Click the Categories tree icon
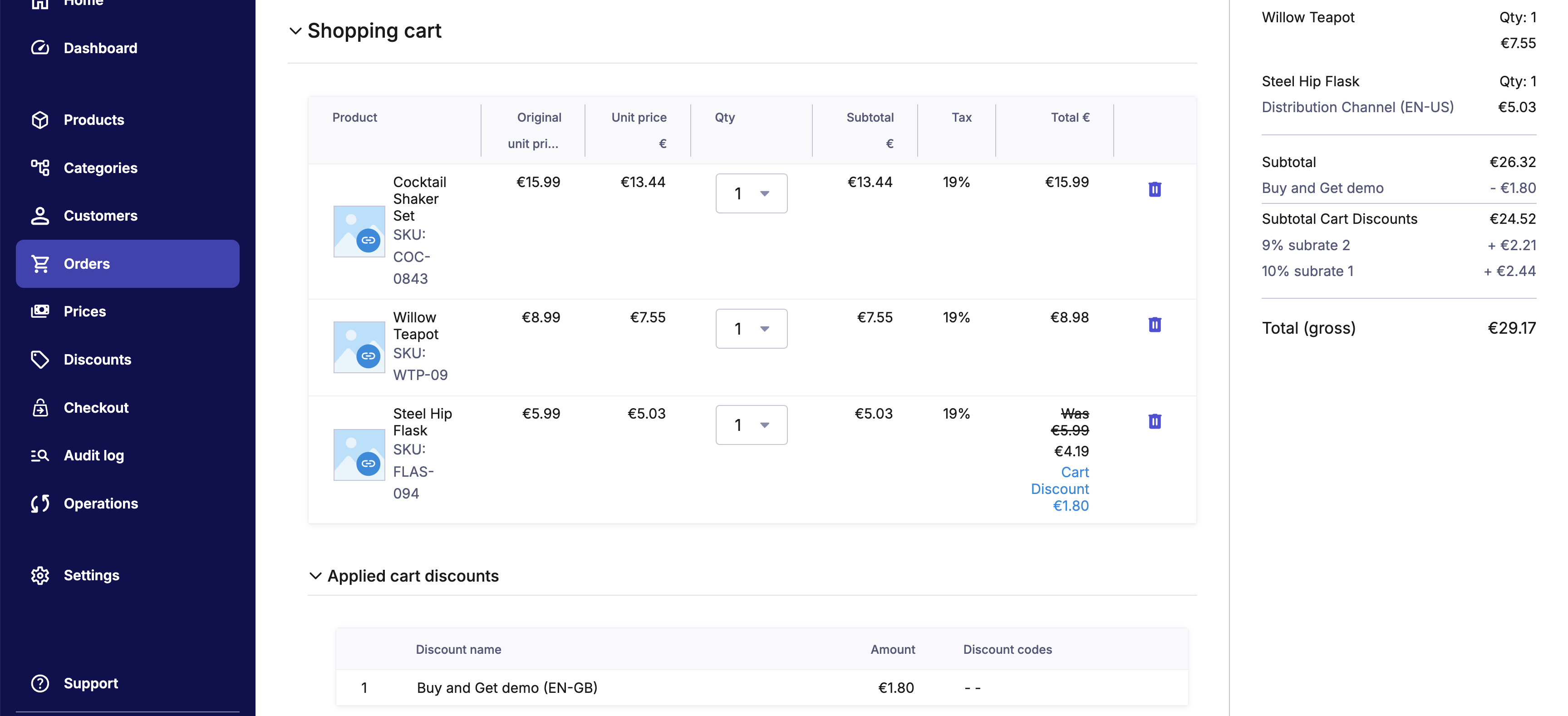 (40, 168)
